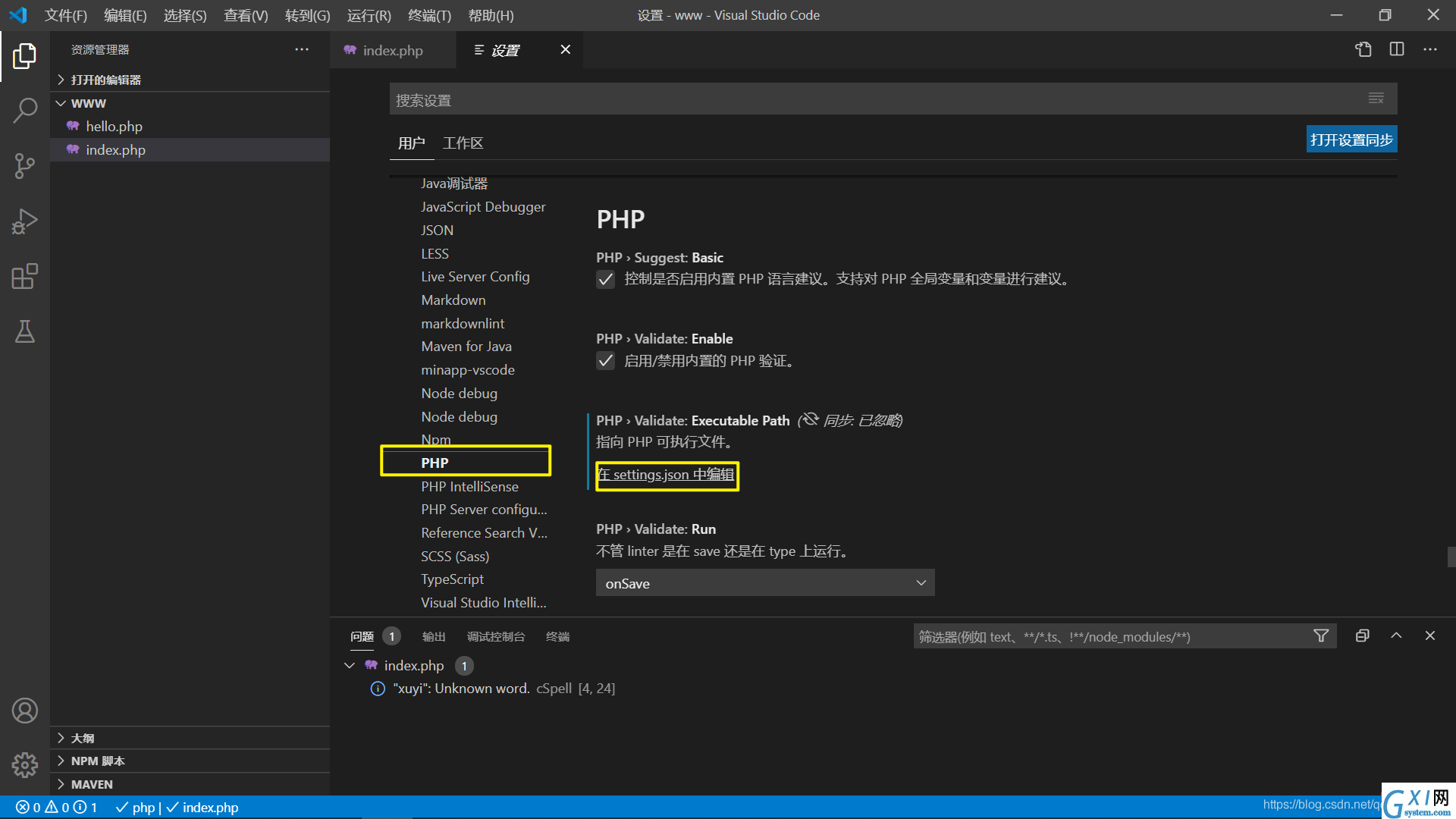Collapse index.php group in problems list
The height and width of the screenshot is (819, 1456).
point(350,666)
